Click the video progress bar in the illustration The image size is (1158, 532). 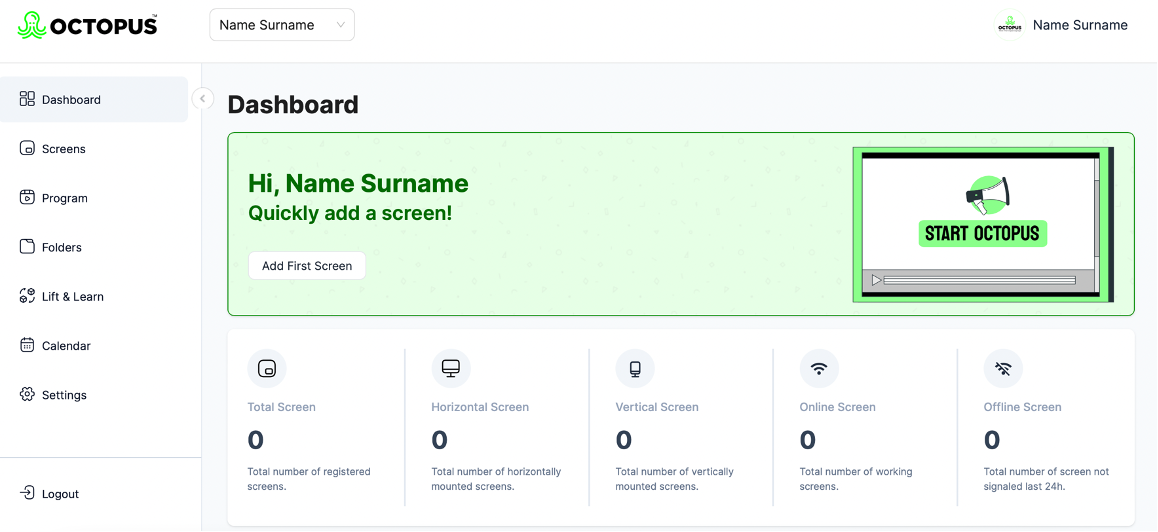(979, 280)
